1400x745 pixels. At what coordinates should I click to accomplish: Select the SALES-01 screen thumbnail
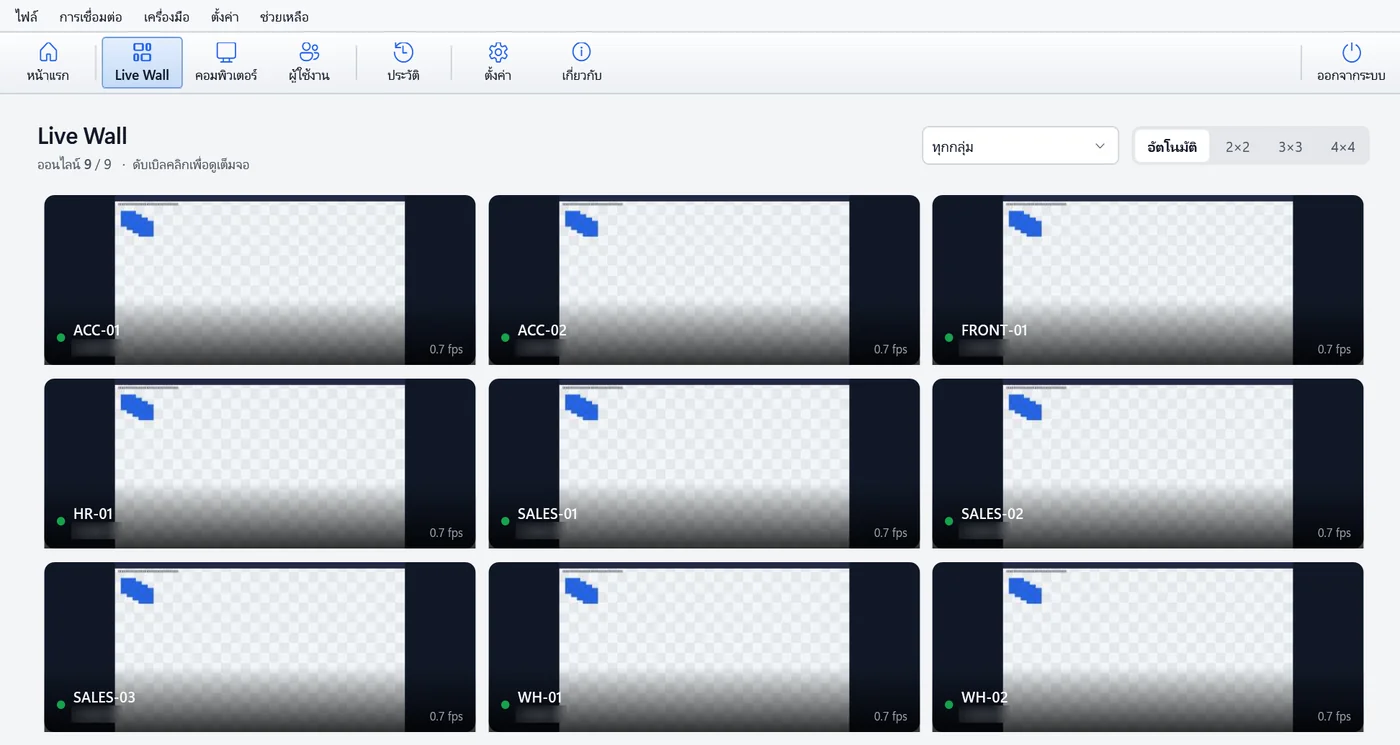(704, 463)
